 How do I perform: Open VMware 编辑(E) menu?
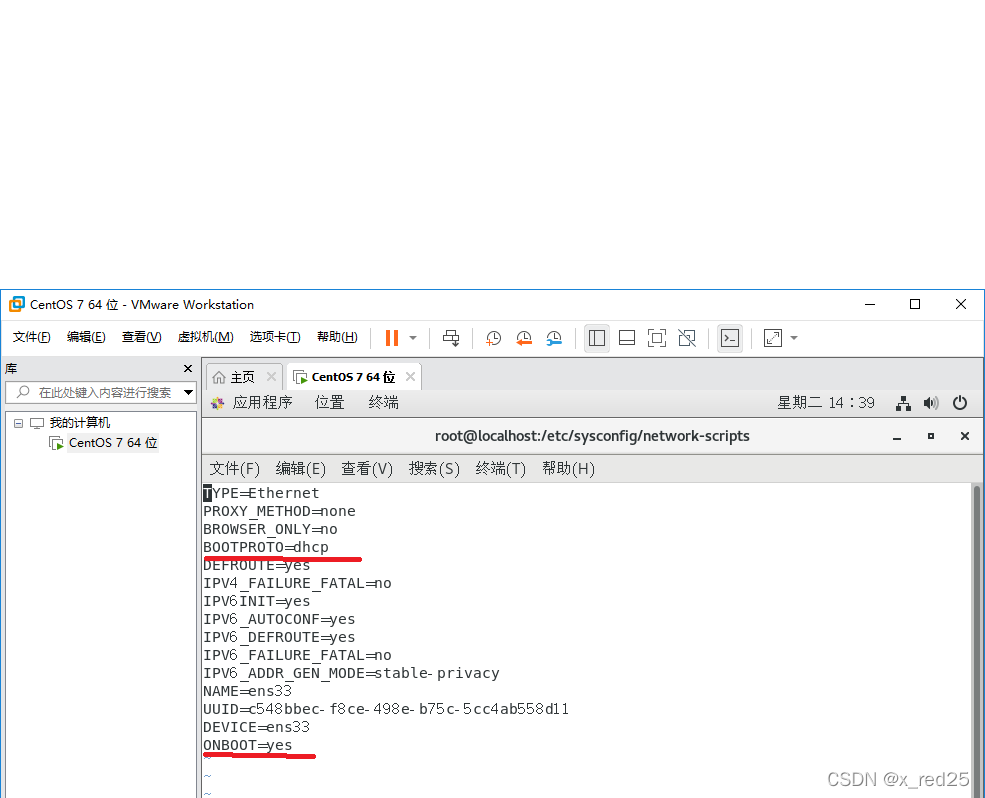pos(86,337)
